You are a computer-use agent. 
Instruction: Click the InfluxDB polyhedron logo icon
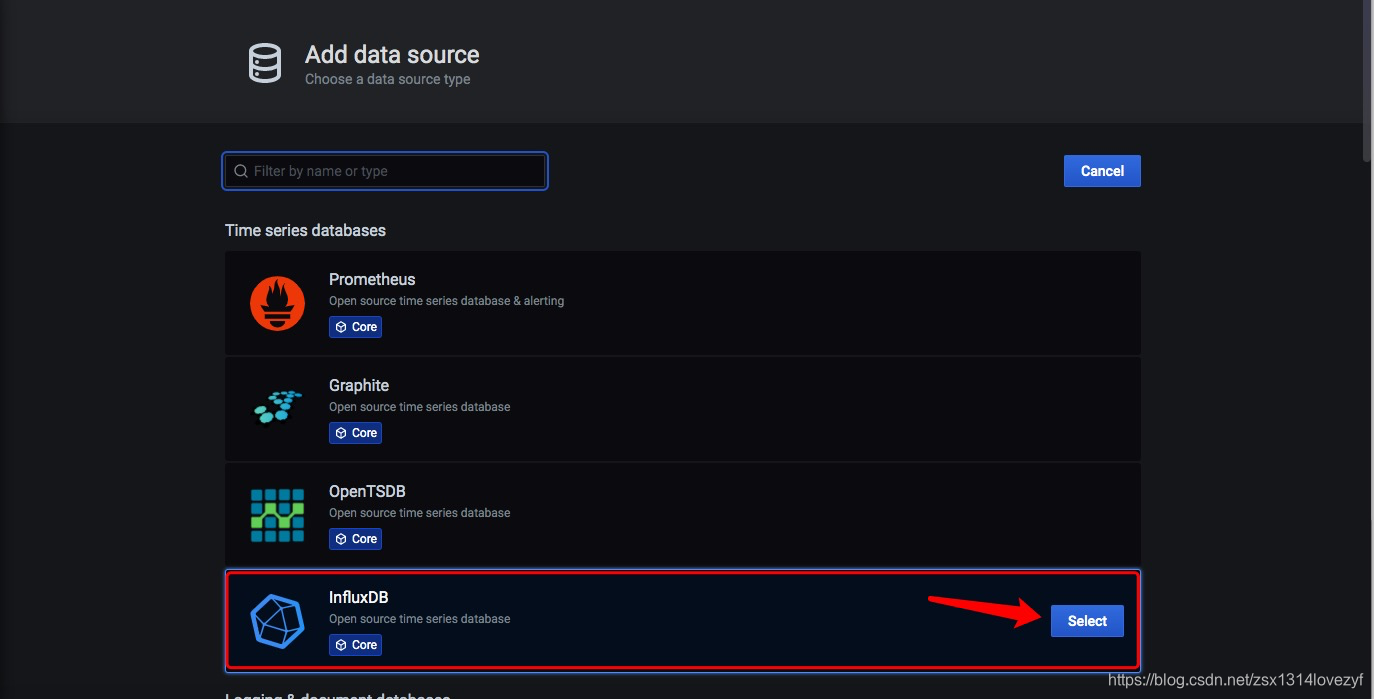click(277, 621)
